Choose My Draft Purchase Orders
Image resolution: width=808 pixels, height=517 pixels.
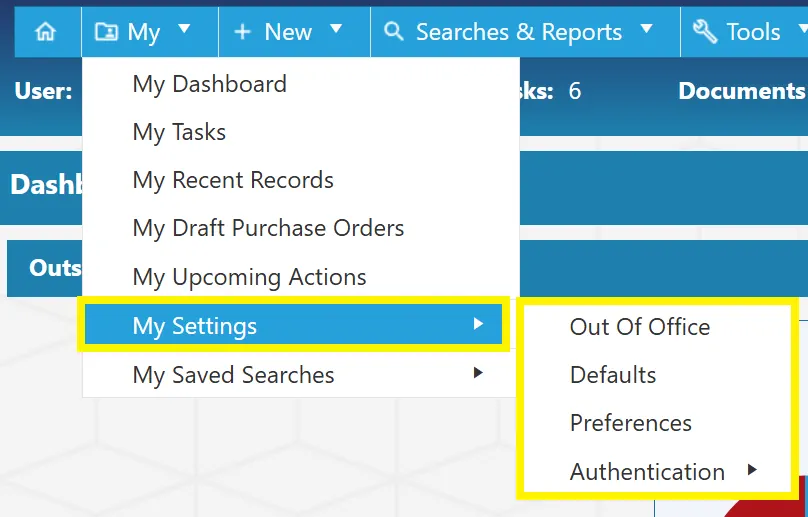pyautogui.click(x=301, y=228)
